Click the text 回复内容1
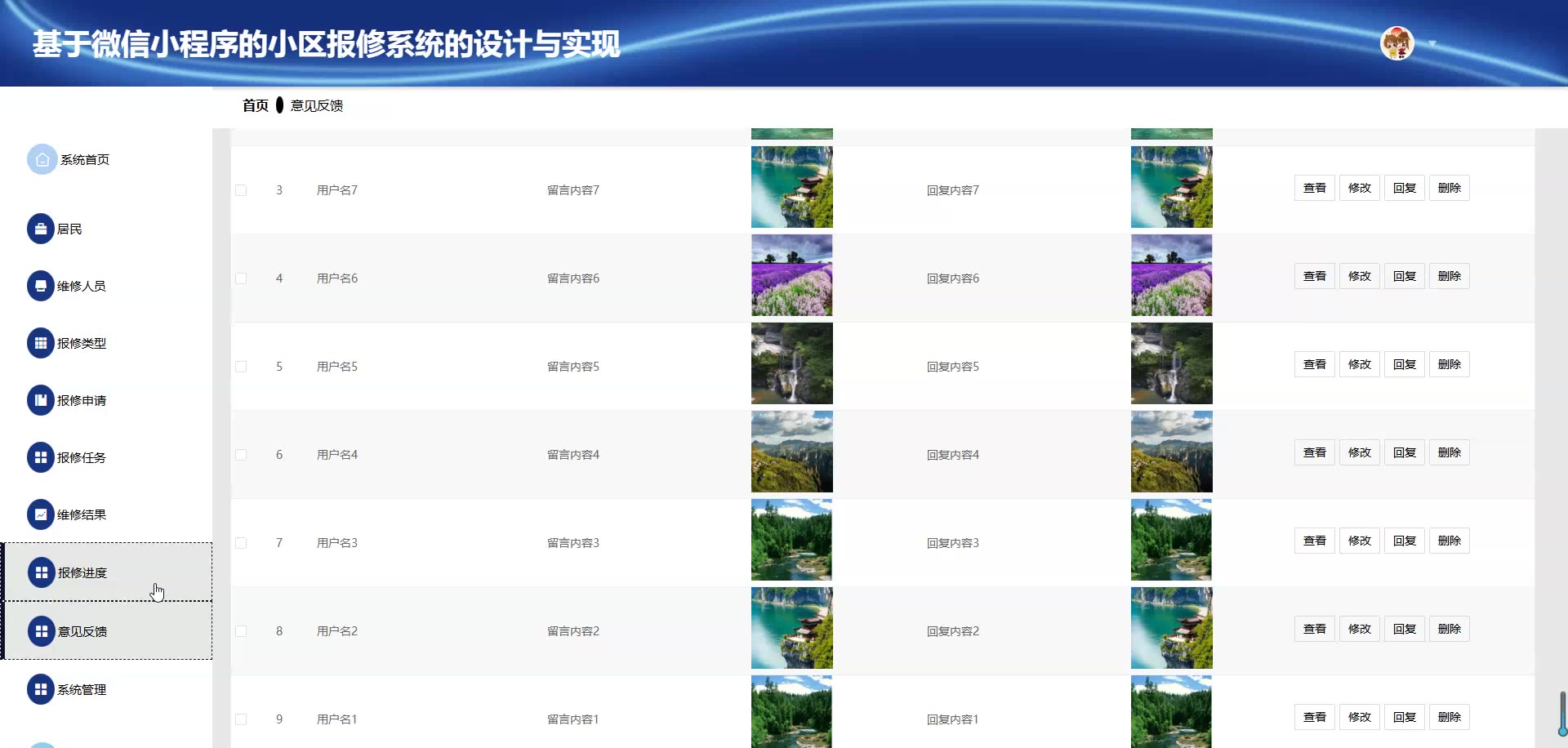Viewport: 1568px width, 748px height. [x=953, y=719]
